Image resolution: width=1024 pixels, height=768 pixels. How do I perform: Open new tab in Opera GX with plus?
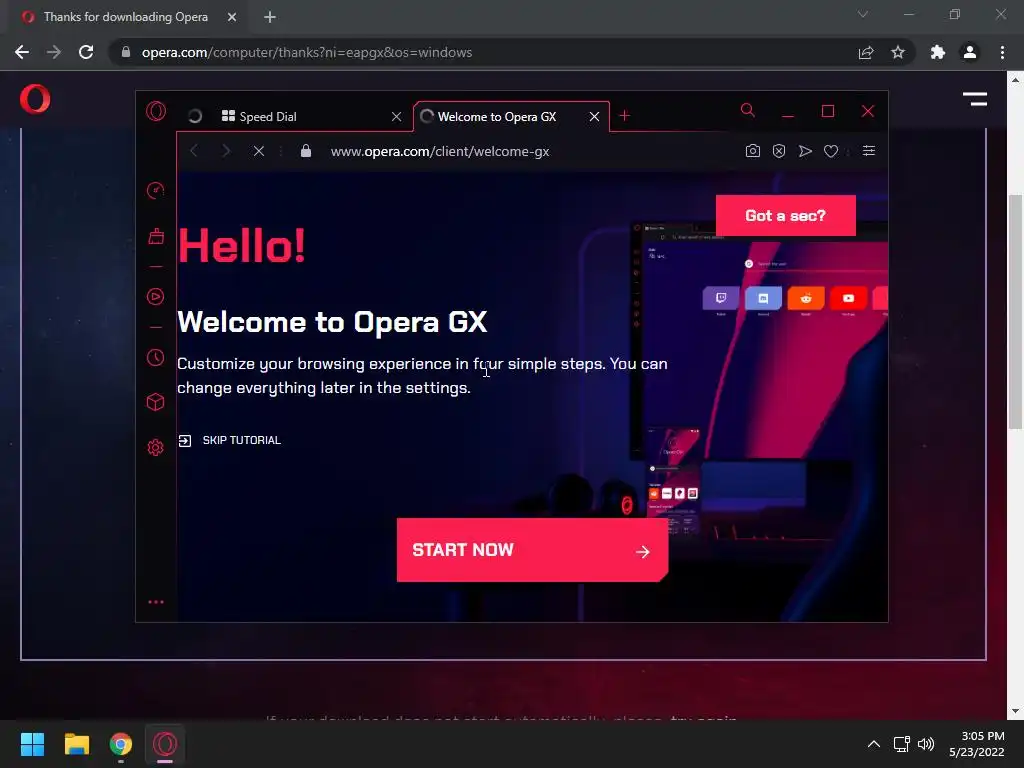(624, 116)
